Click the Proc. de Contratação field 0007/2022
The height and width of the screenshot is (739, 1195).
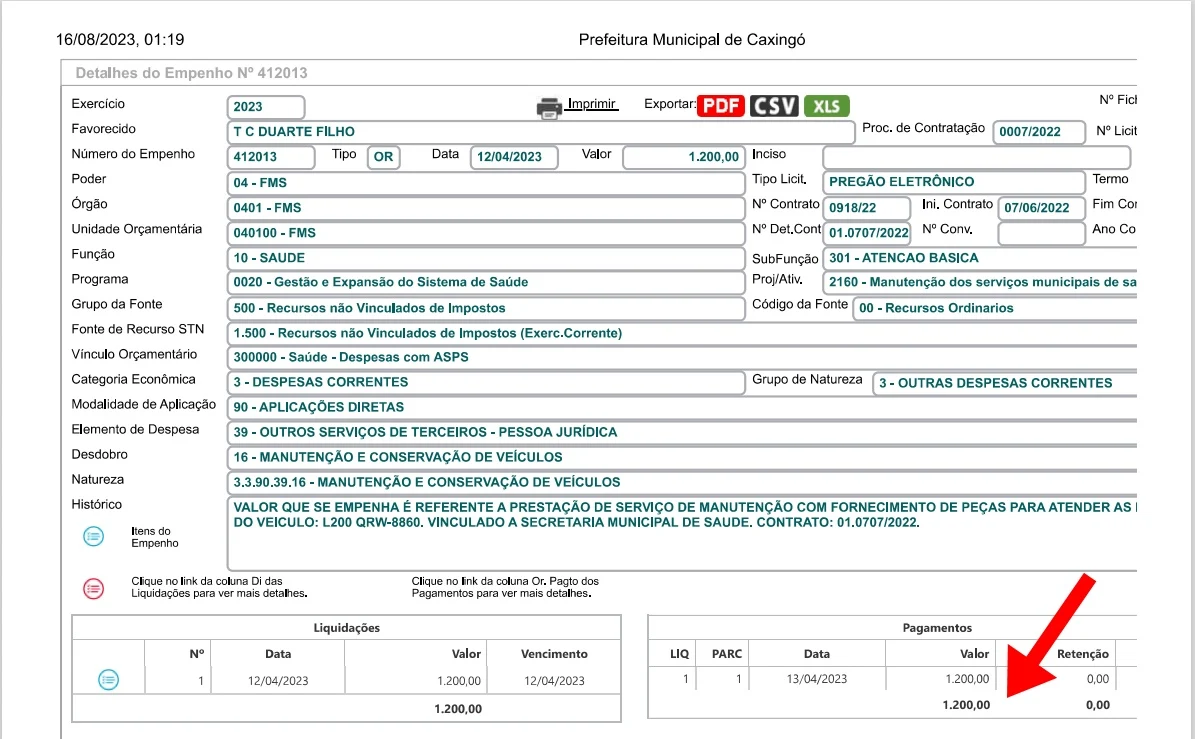click(x=1040, y=132)
